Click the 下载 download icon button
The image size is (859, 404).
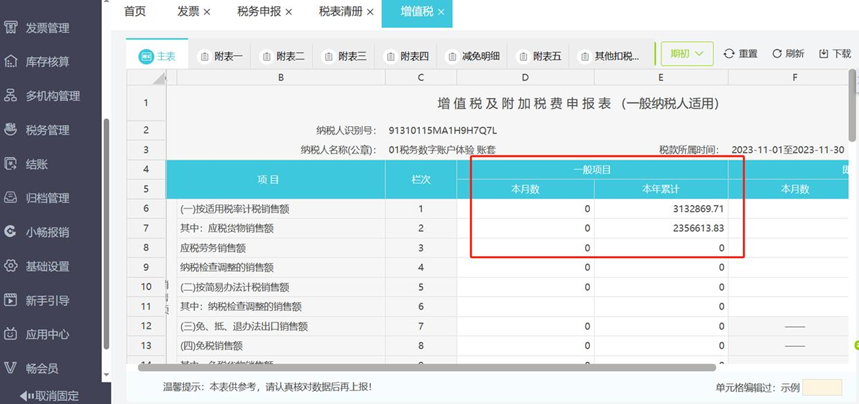[x=835, y=54]
